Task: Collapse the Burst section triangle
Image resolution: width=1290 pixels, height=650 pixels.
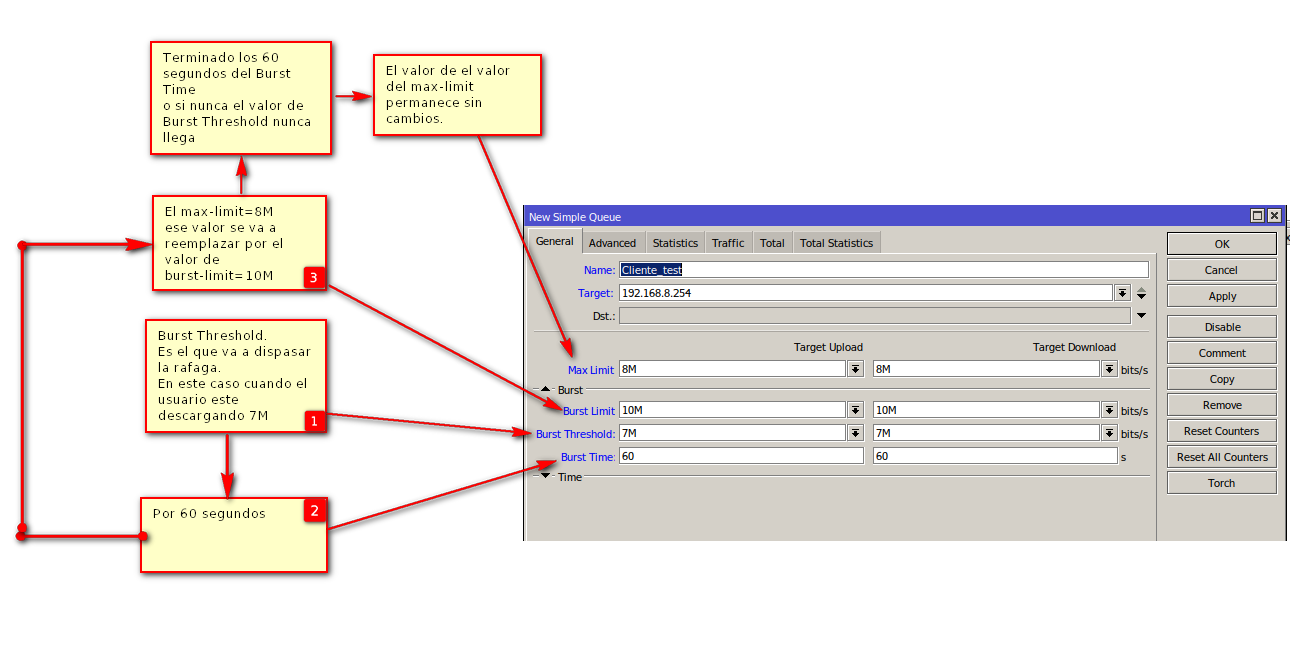Action: (x=546, y=390)
